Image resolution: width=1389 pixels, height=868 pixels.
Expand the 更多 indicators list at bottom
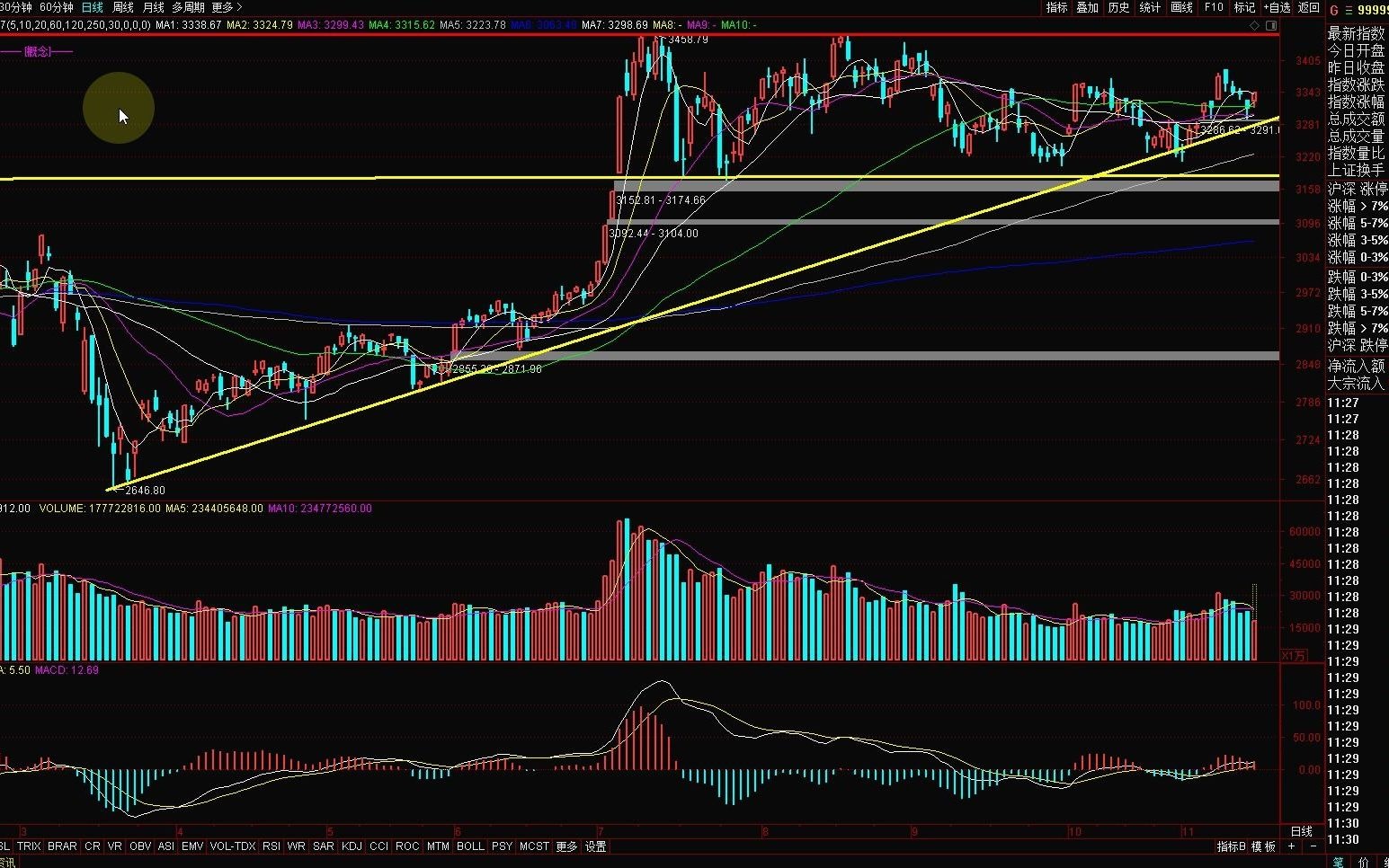pyautogui.click(x=566, y=846)
